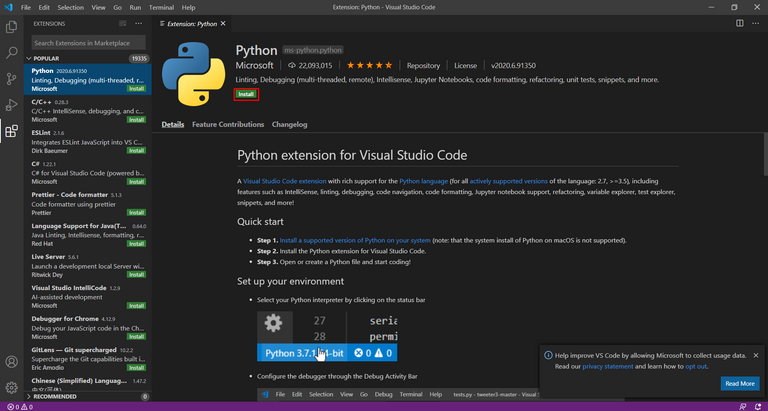Click Install for Debugger for Chrome
Viewport: 768px width, 411px height.
coord(136,337)
